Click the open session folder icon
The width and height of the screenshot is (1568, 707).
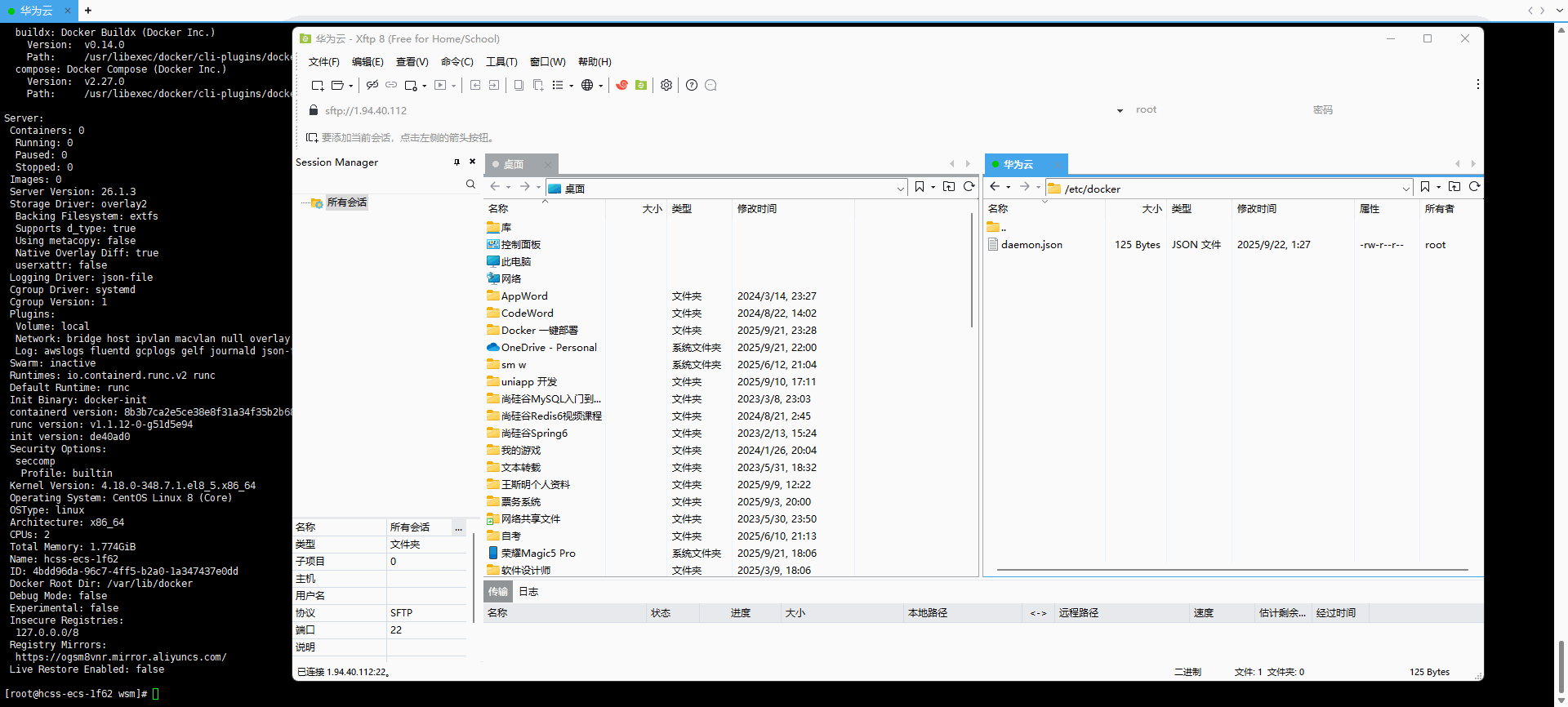337,85
